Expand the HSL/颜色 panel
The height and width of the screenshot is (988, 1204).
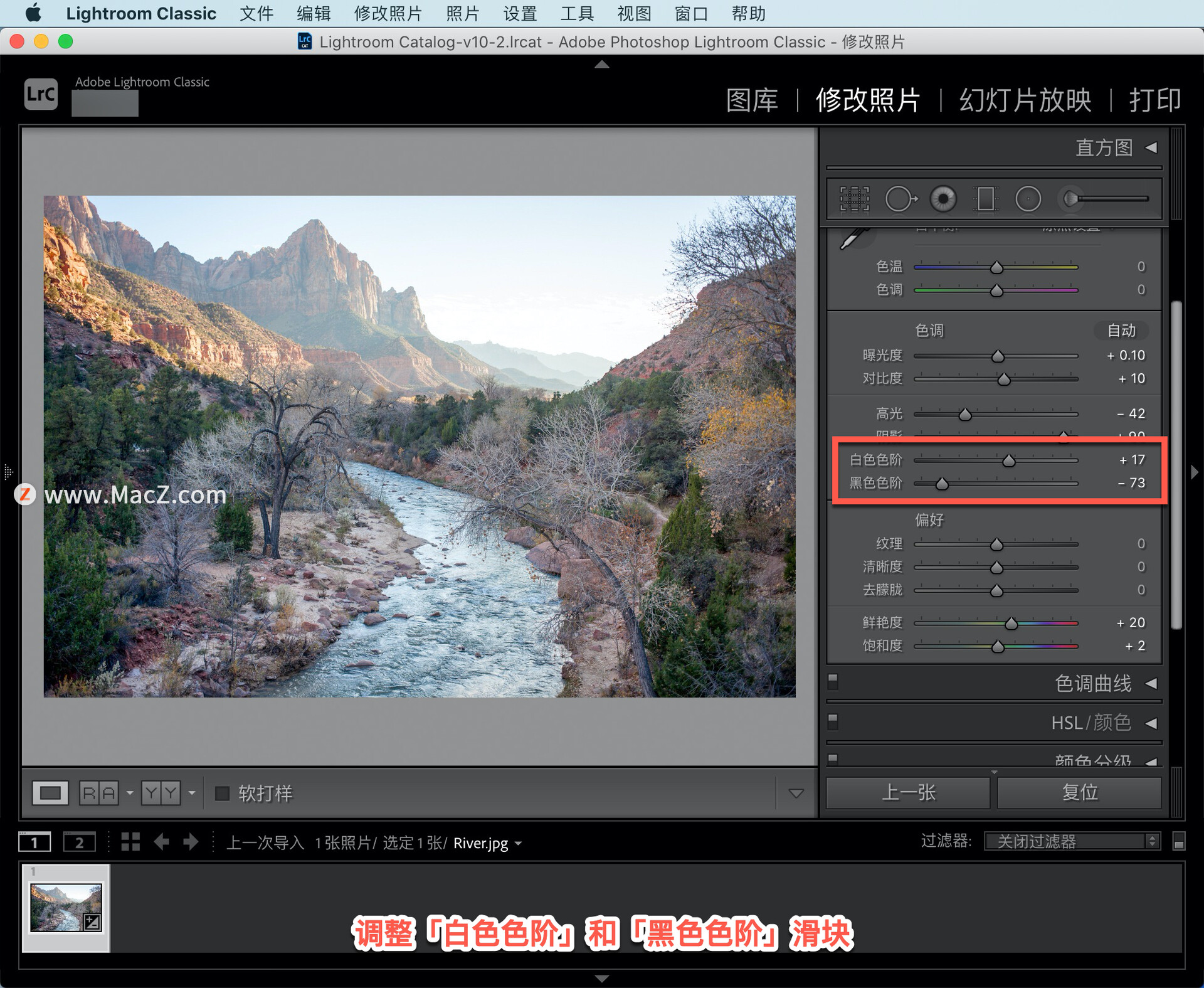tap(1151, 723)
